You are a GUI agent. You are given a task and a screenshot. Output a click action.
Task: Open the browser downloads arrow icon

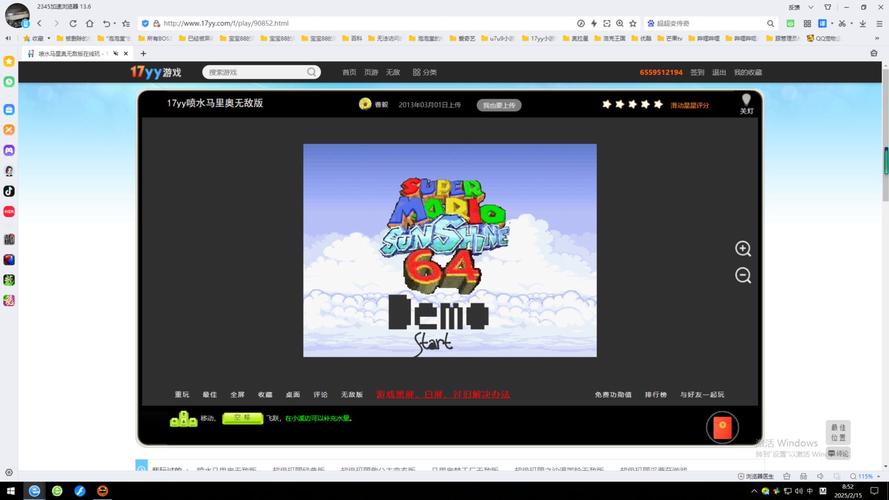coord(862,23)
